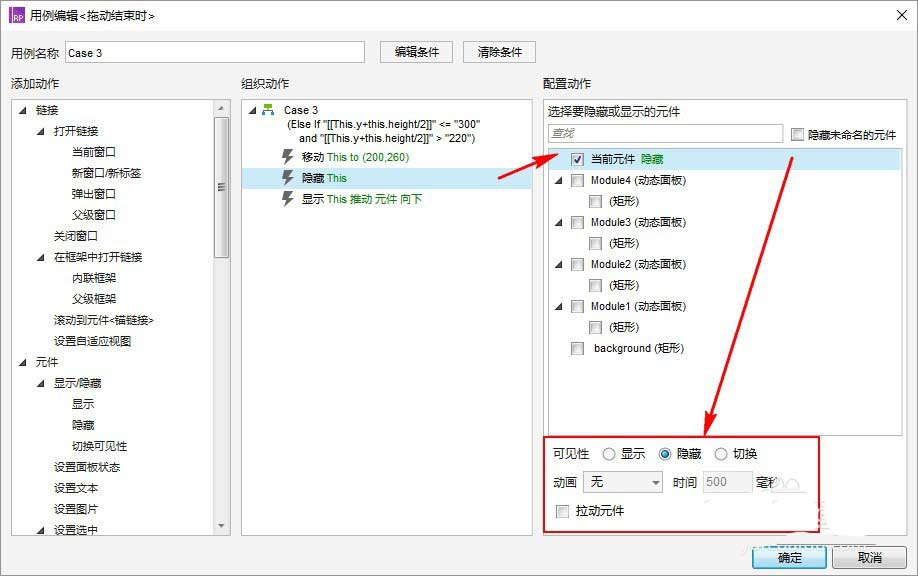Click the 编辑条件 button
This screenshot has height=576, width=918.
click(416, 52)
